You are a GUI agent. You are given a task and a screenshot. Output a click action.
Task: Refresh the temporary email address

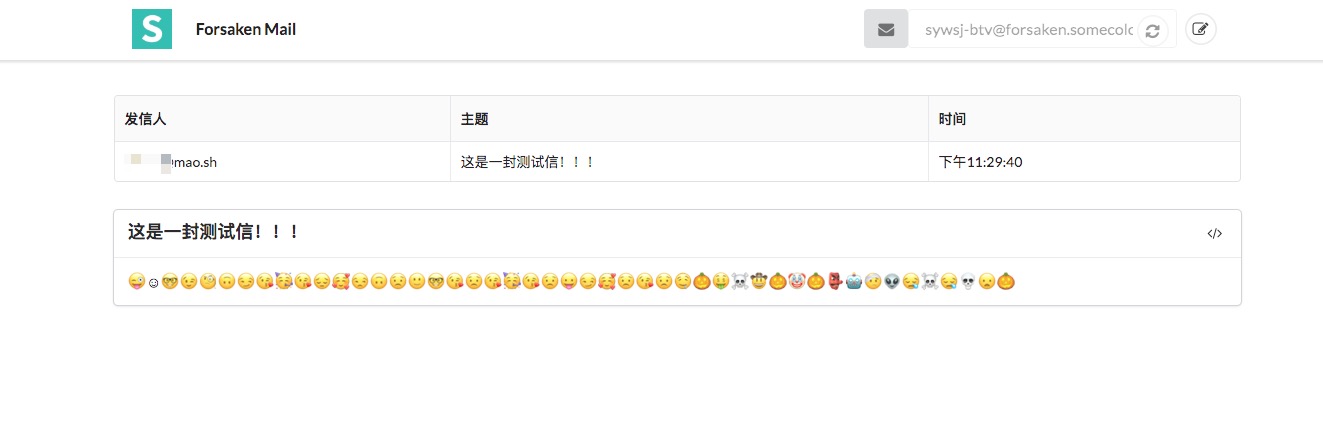pyautogui.click(x=1152, y=30)
